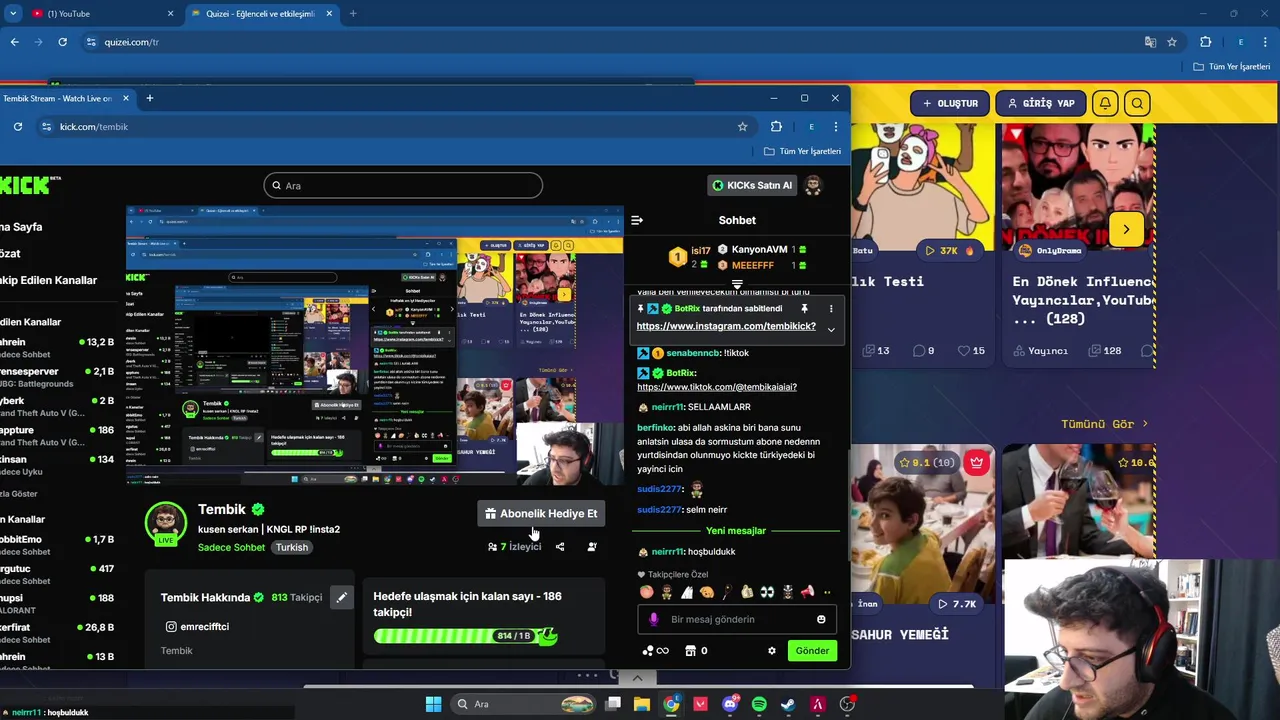
Task: Open File Explorer from the taskbar
Action: [x=642, y=704]
